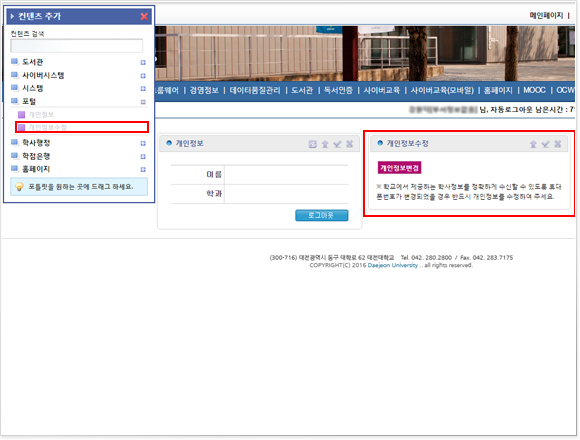The width and height of the screenshot is (580, 440).
Task: Click edit icon on 개인정보 portlet
Action: pyautogui.click(x=313, y=144)
